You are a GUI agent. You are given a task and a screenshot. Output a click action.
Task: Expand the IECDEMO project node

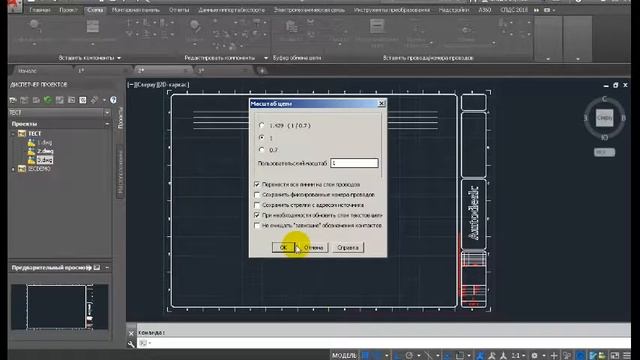coord(13,169)
